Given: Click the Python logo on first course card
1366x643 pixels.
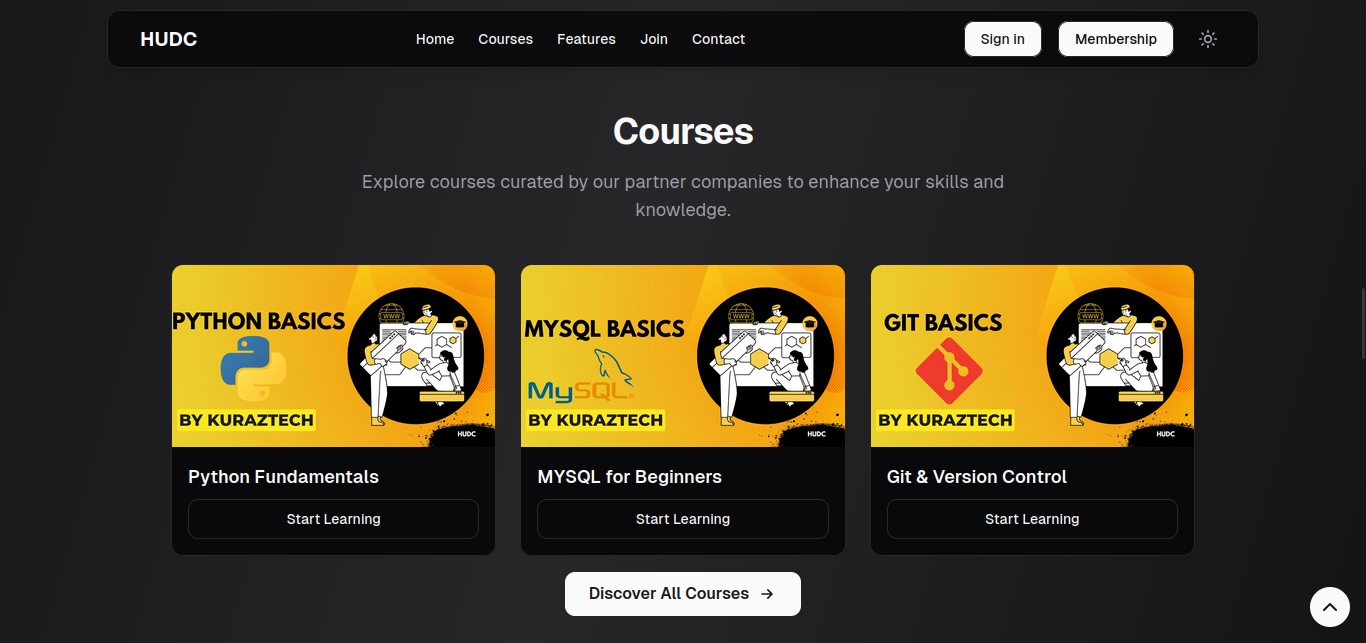Looking at the screenshot, I should click(x=253, y=369).
